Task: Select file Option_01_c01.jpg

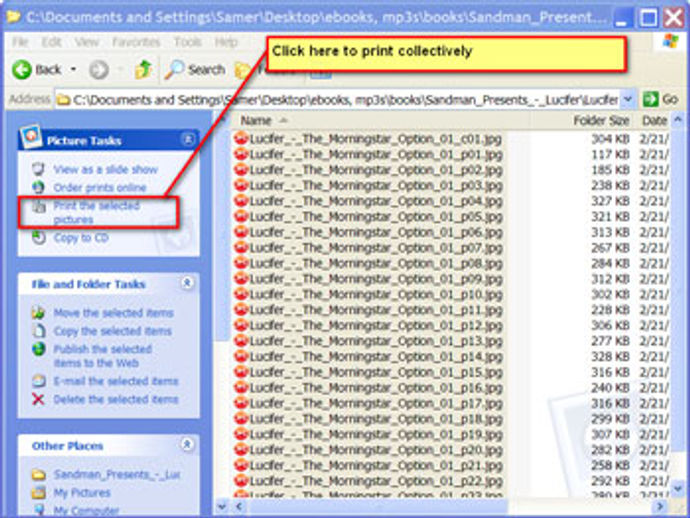Action: (x=376, y=139)
